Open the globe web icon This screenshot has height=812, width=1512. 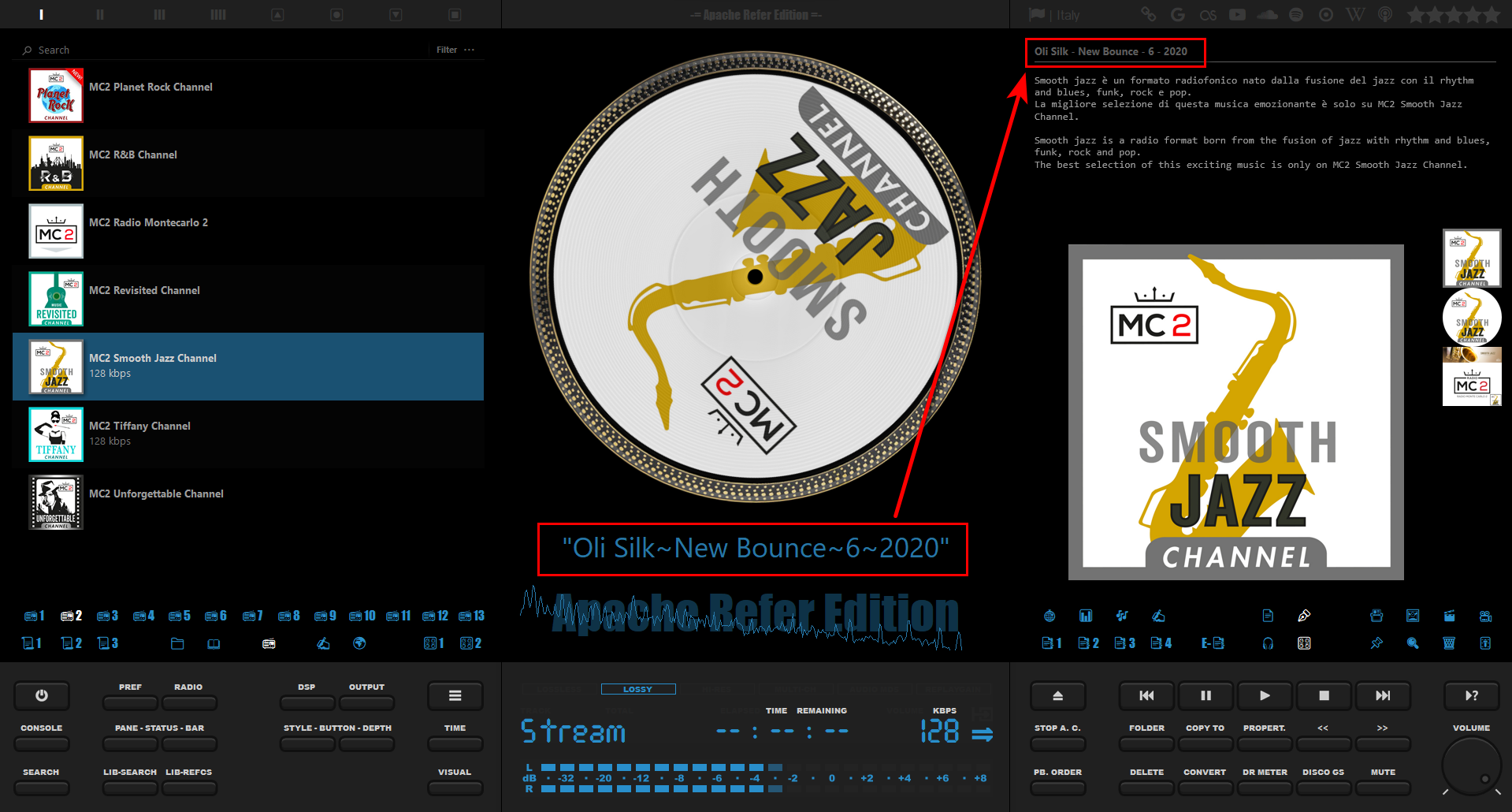click(359, 643)
